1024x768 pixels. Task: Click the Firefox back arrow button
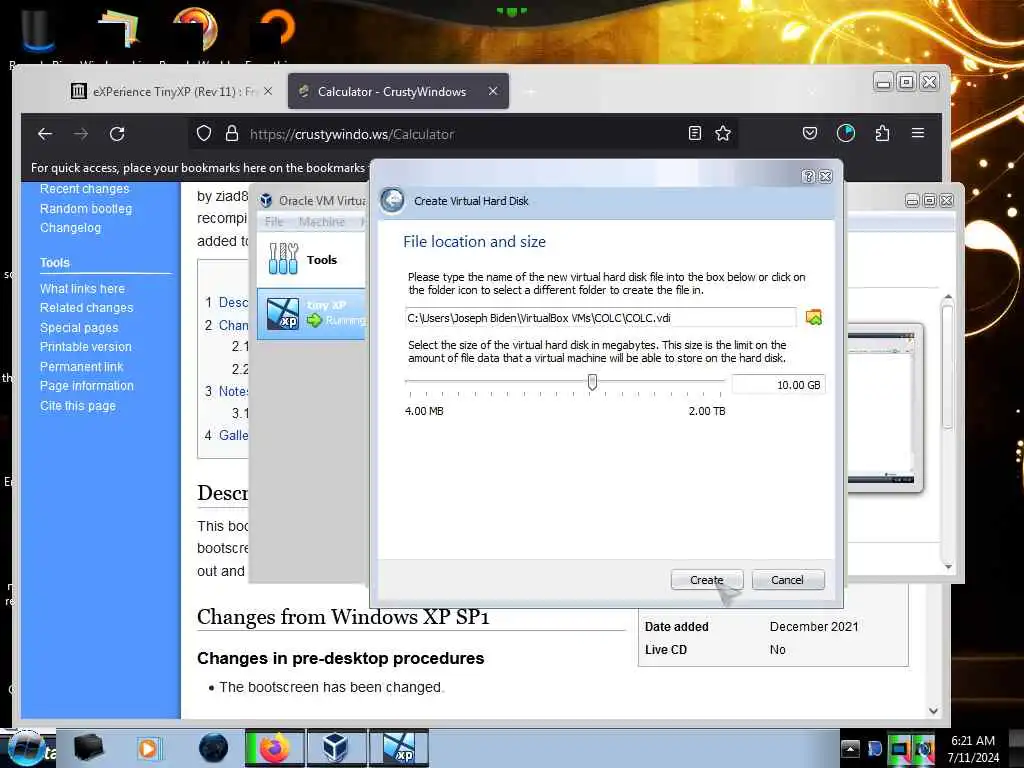click(x=45, y=134)
